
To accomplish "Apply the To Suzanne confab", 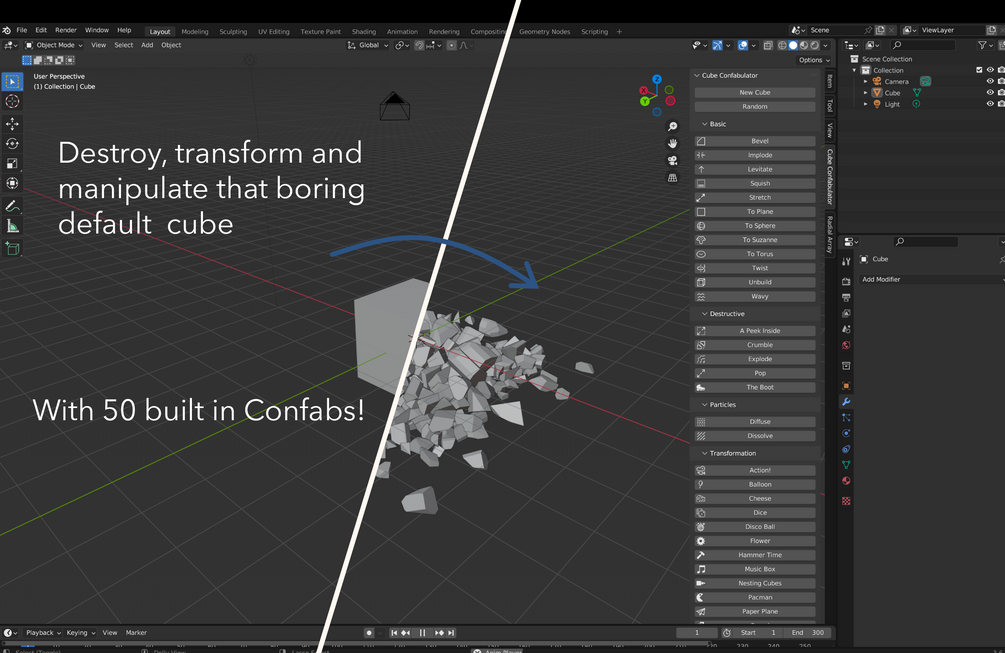I will 754,240.
